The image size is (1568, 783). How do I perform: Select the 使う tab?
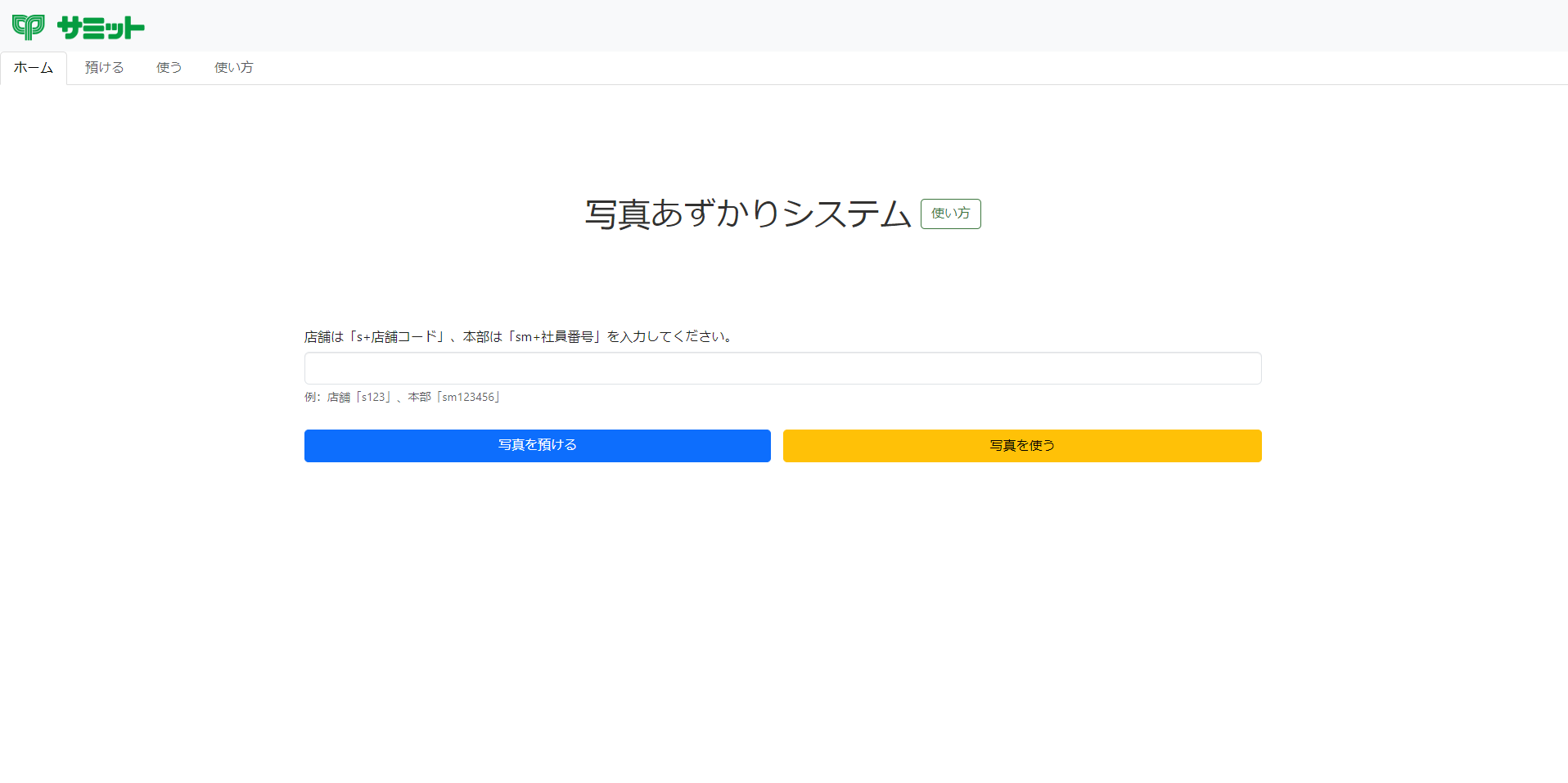(169, 68)
